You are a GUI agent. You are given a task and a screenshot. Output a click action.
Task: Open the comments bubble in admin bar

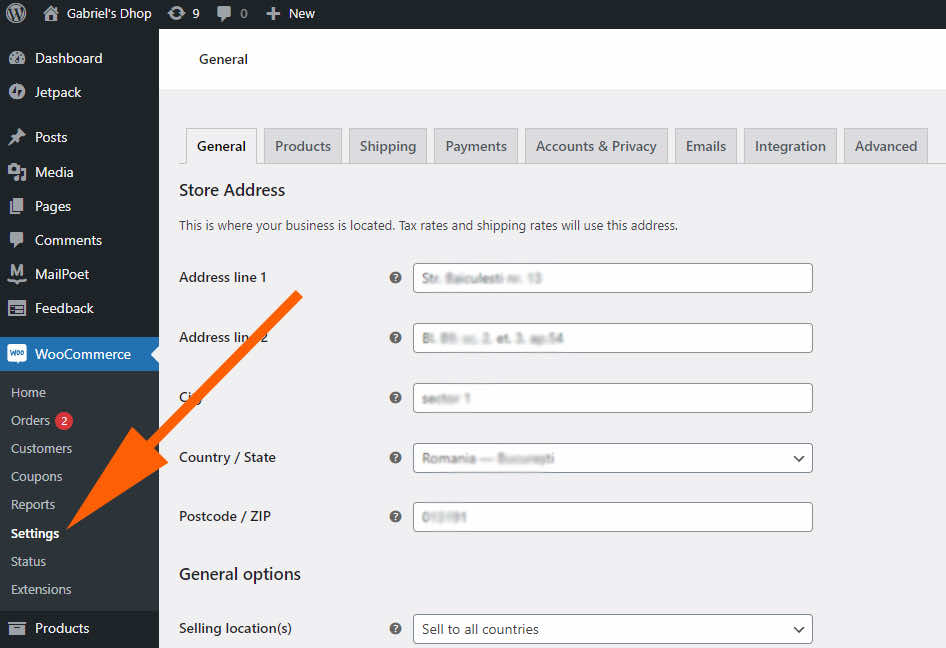(224, 13)
